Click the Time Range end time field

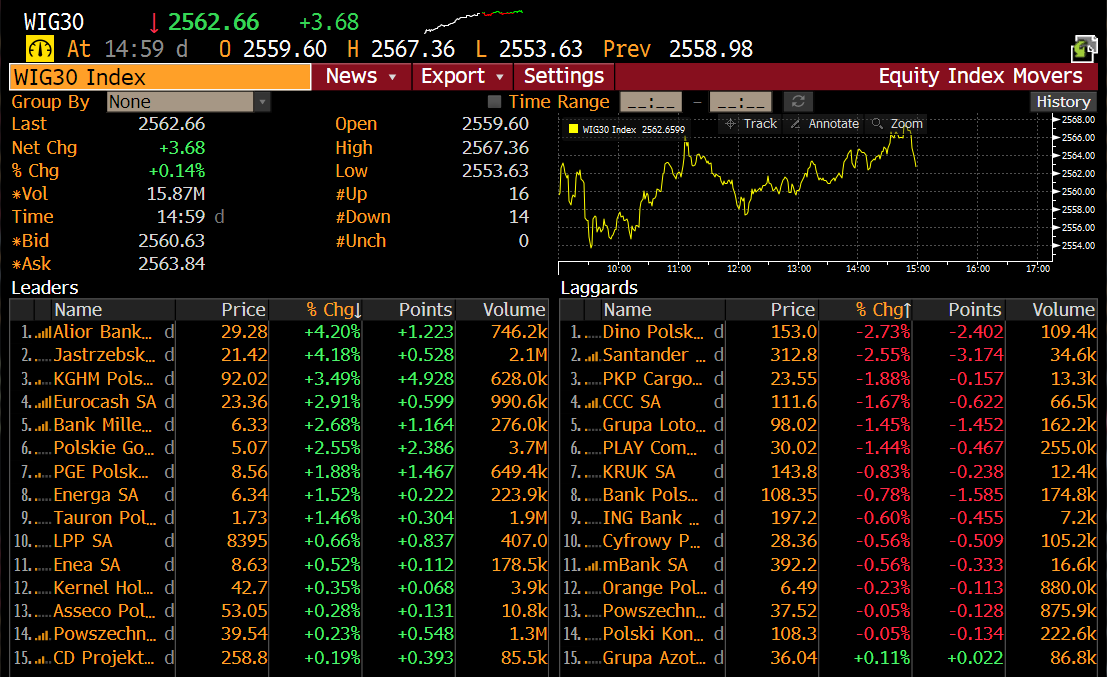coord(741,102)
